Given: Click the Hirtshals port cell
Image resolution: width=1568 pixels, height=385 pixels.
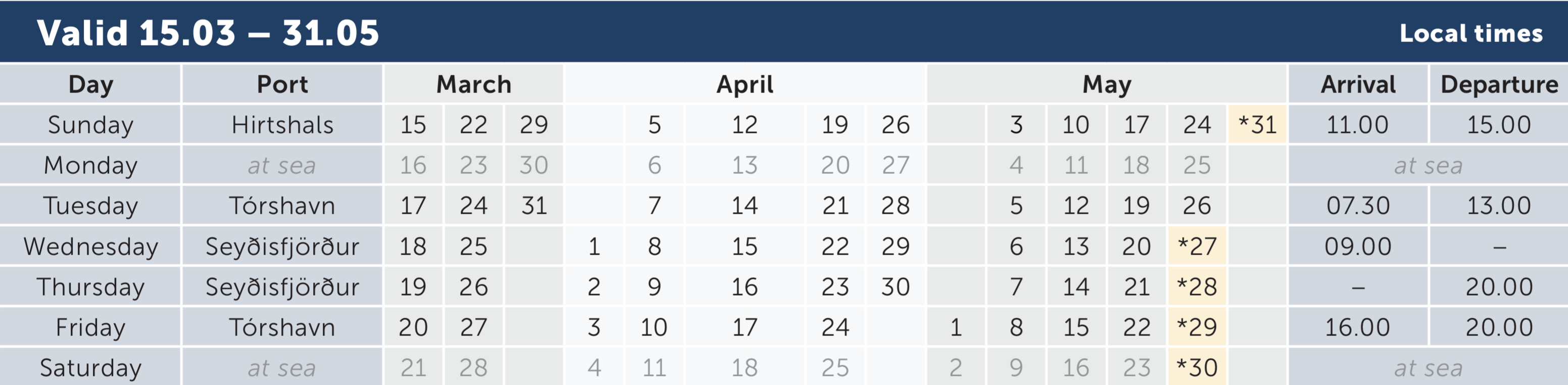Looking at the screenshot, I should click(282, 125).
